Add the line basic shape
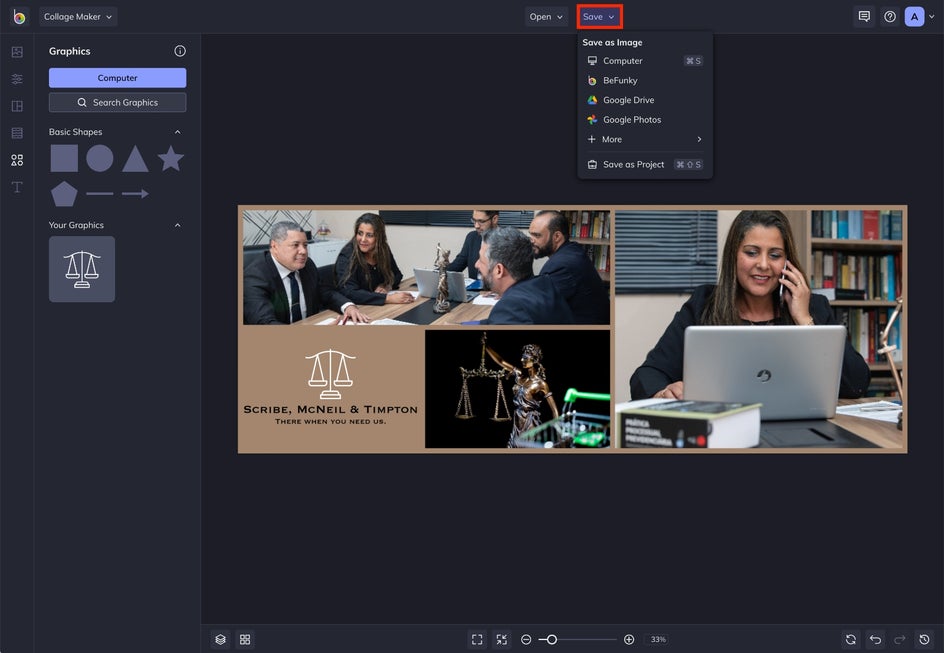 coord(99,193)
